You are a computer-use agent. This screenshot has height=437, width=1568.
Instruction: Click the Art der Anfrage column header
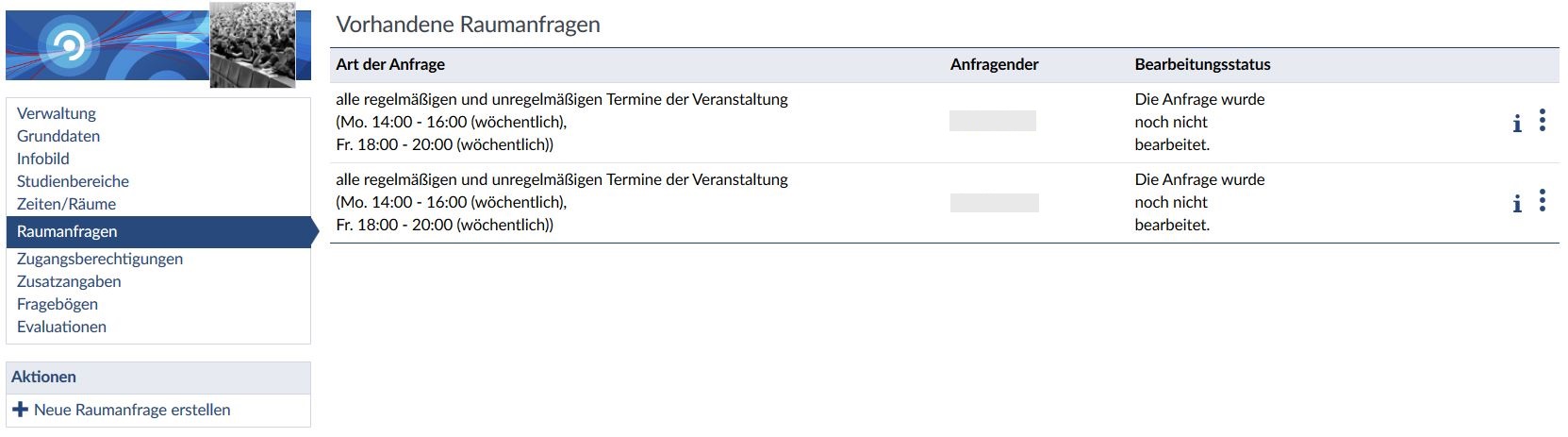390,64
